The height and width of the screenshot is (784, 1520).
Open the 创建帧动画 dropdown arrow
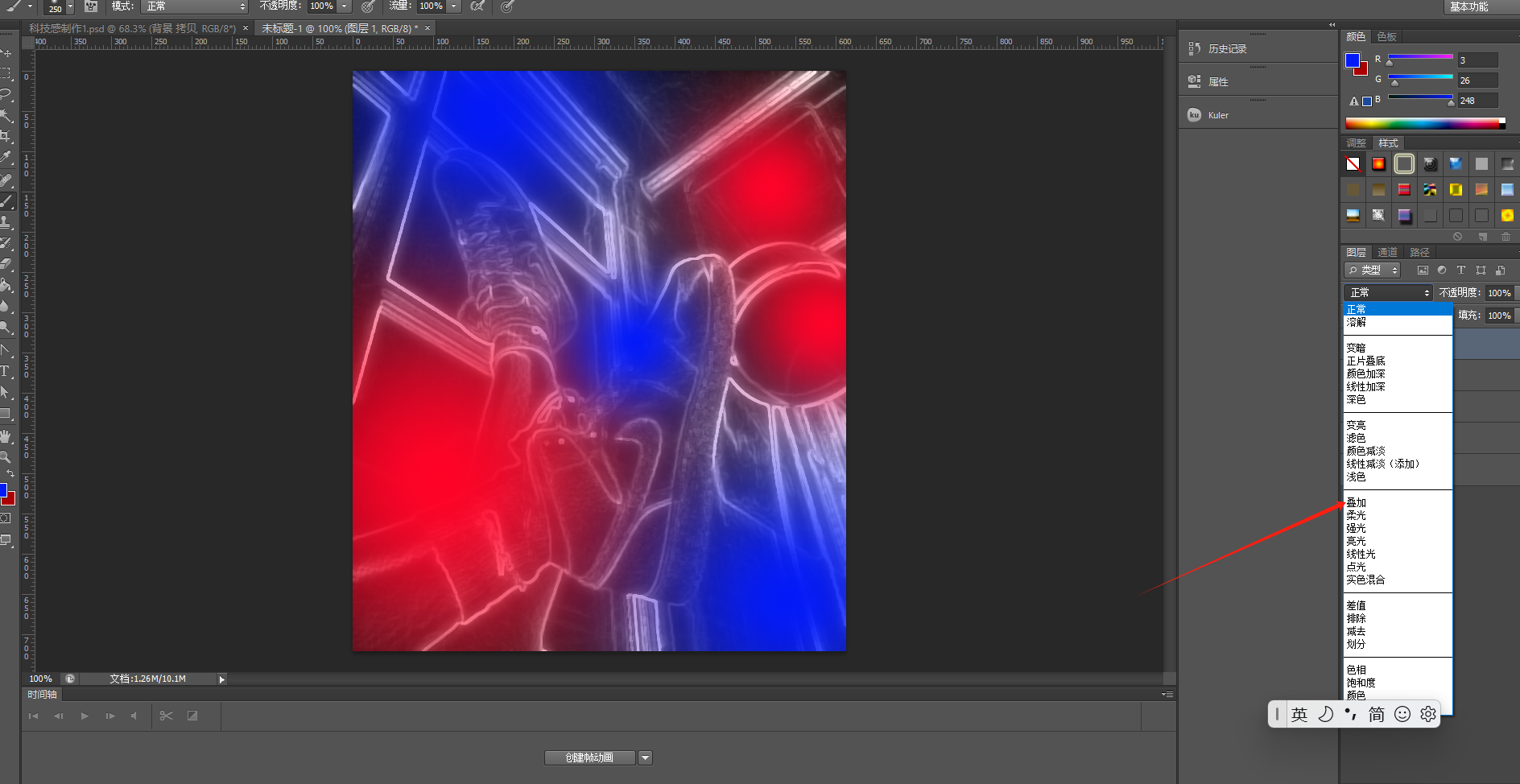pyautogui.click(x=645, y=757)
